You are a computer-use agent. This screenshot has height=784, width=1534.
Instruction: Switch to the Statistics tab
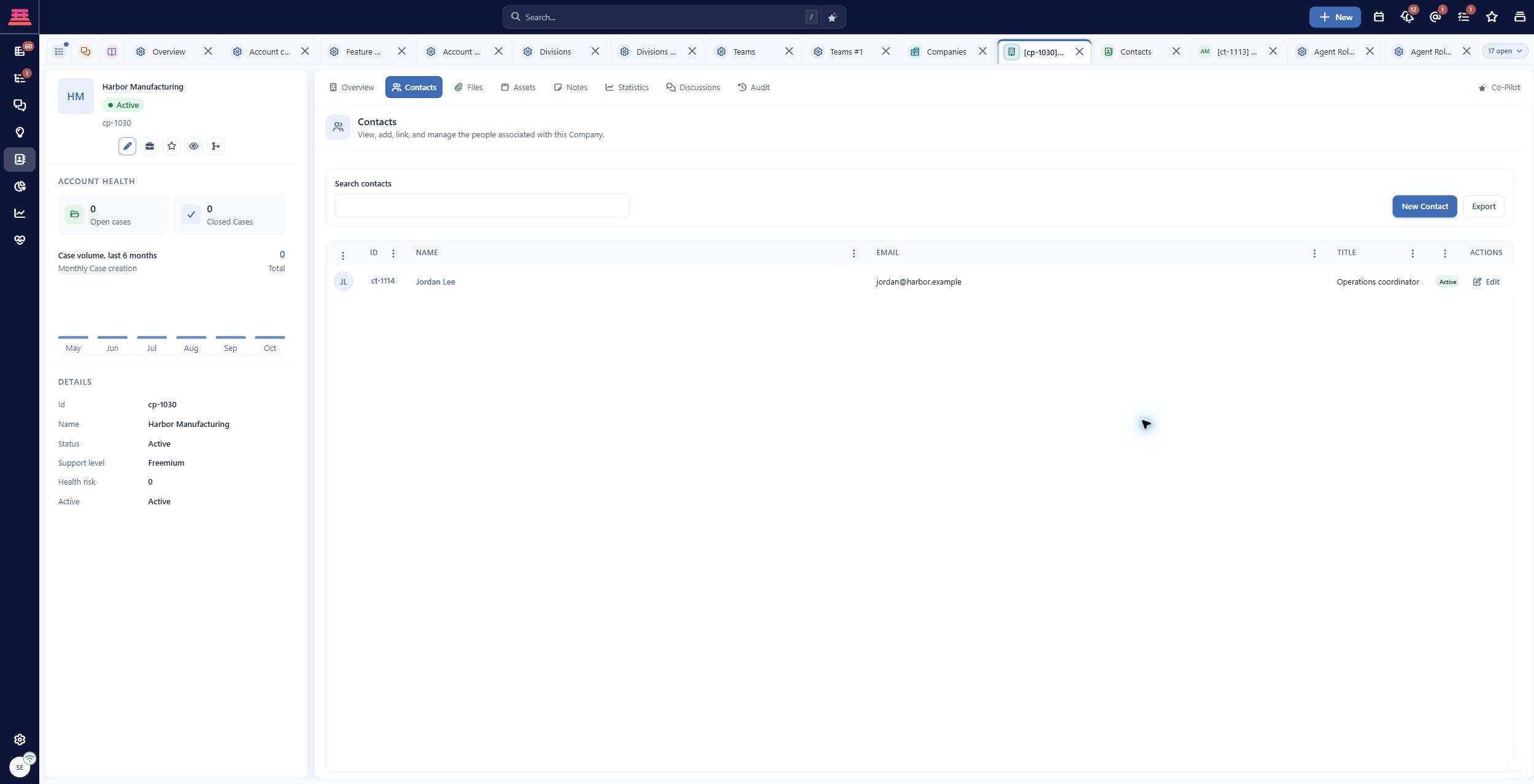(627, 88)
